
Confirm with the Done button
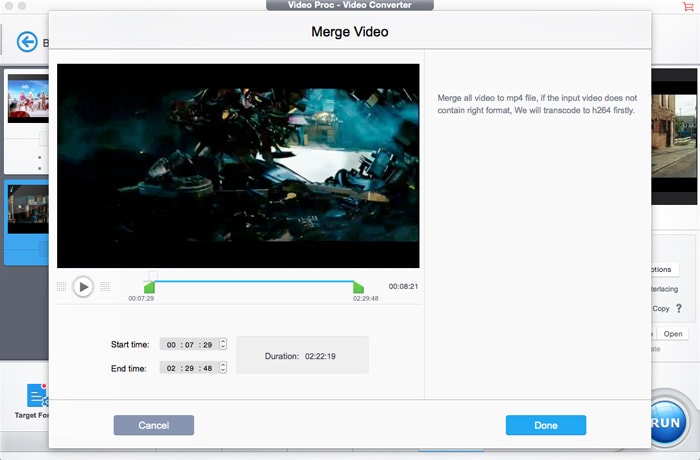[546, 425]
